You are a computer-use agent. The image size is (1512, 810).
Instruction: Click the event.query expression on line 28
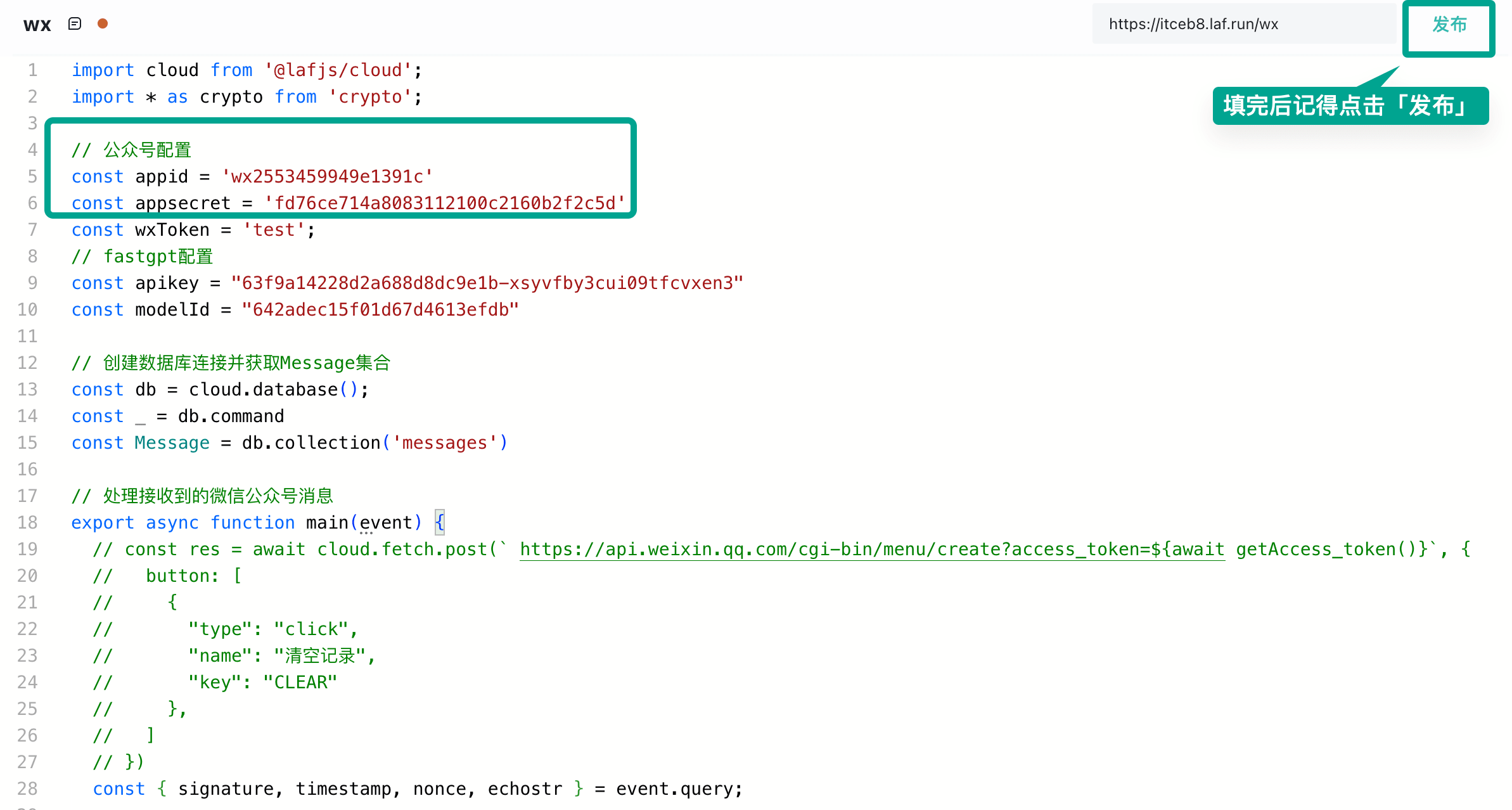[x=674, y=788]
